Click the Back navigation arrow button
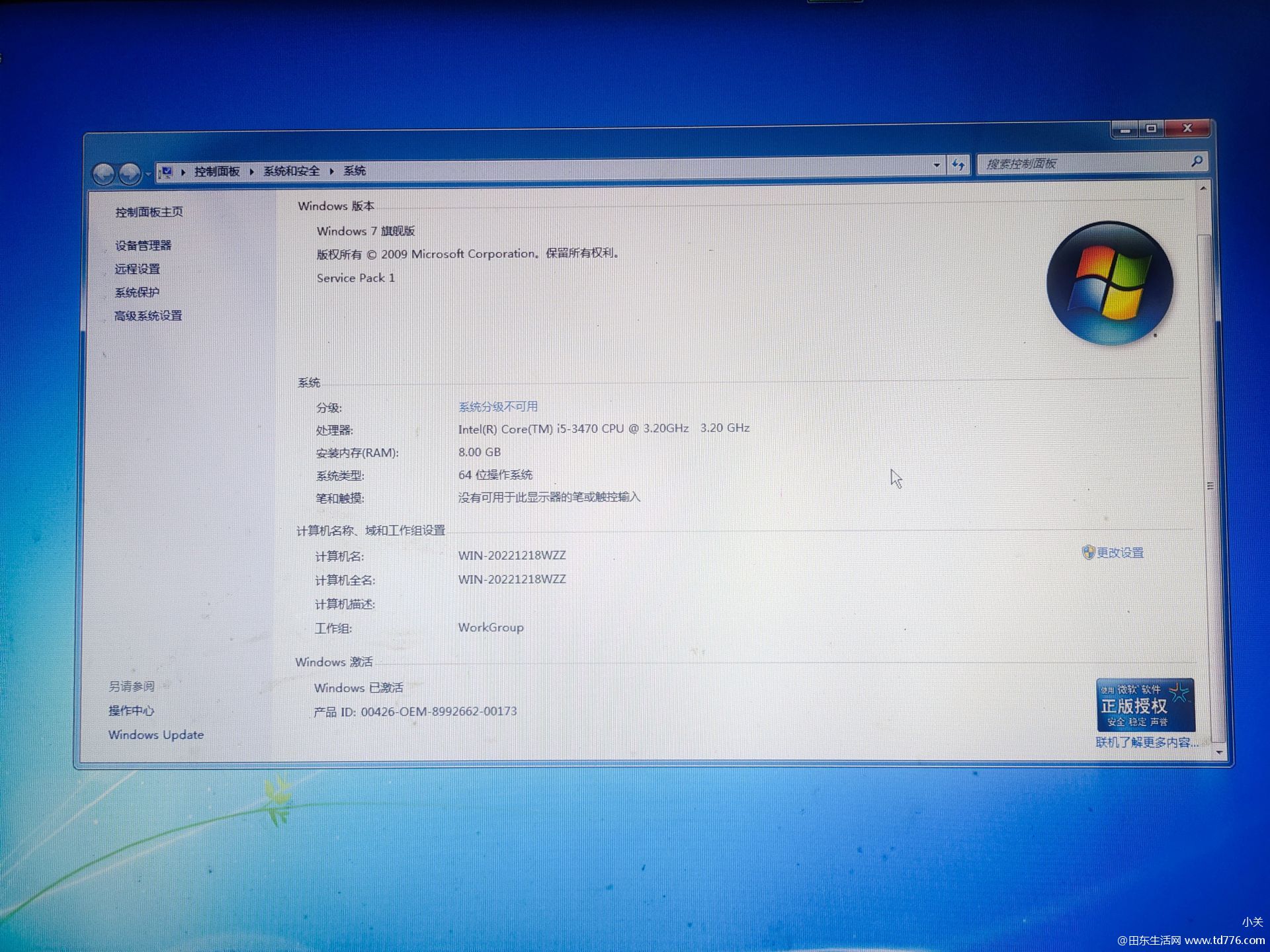 point(104,174)
